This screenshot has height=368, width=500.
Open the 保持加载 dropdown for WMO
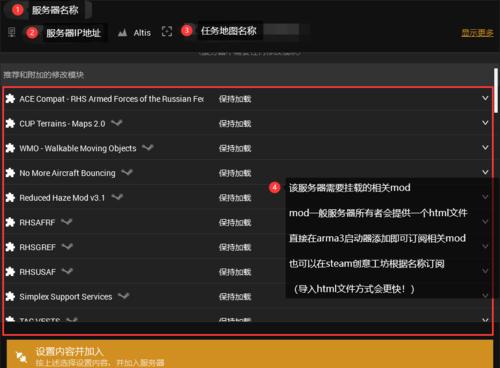(235, 148)
